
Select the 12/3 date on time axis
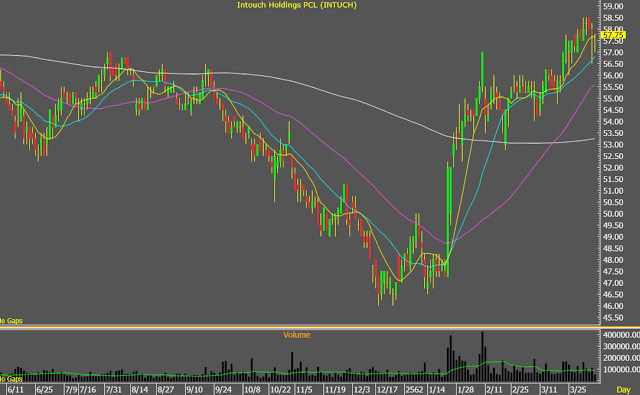pos(362,390)
